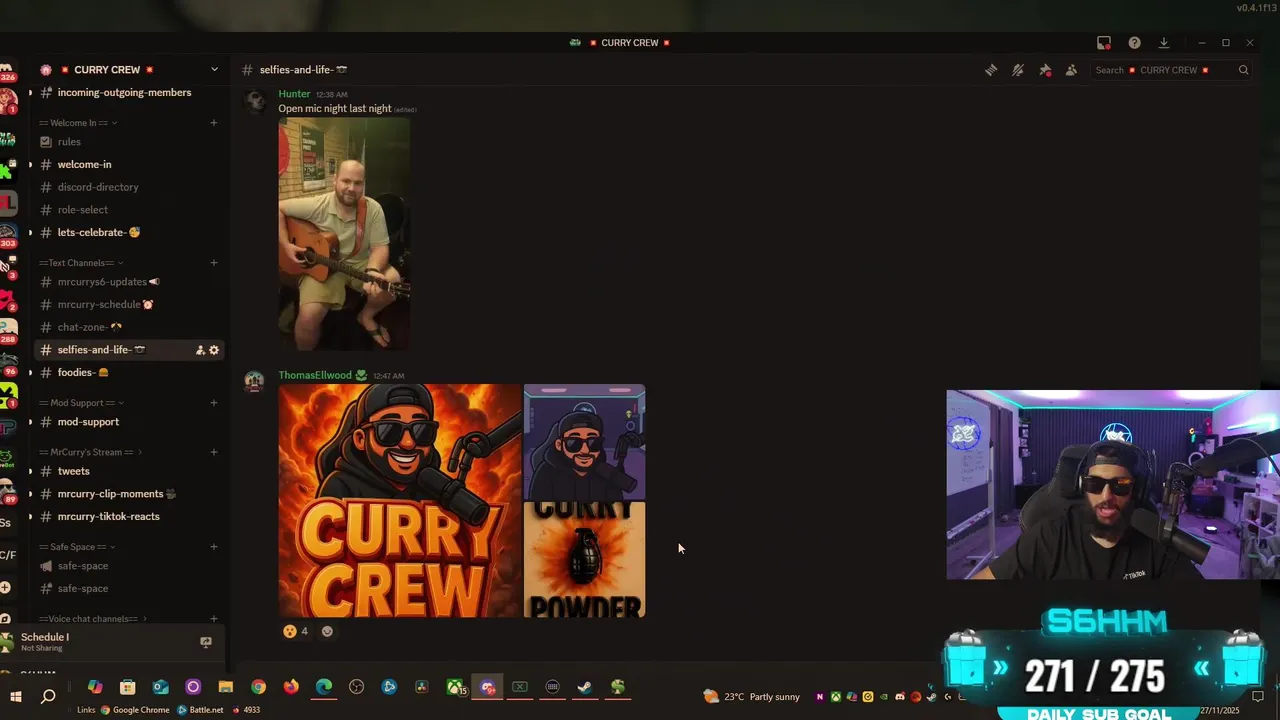This screenshot has height=720, width=1280.
Task: Click ThomasEllwood's avatar beside his message
Action: [x=254, y=381]
